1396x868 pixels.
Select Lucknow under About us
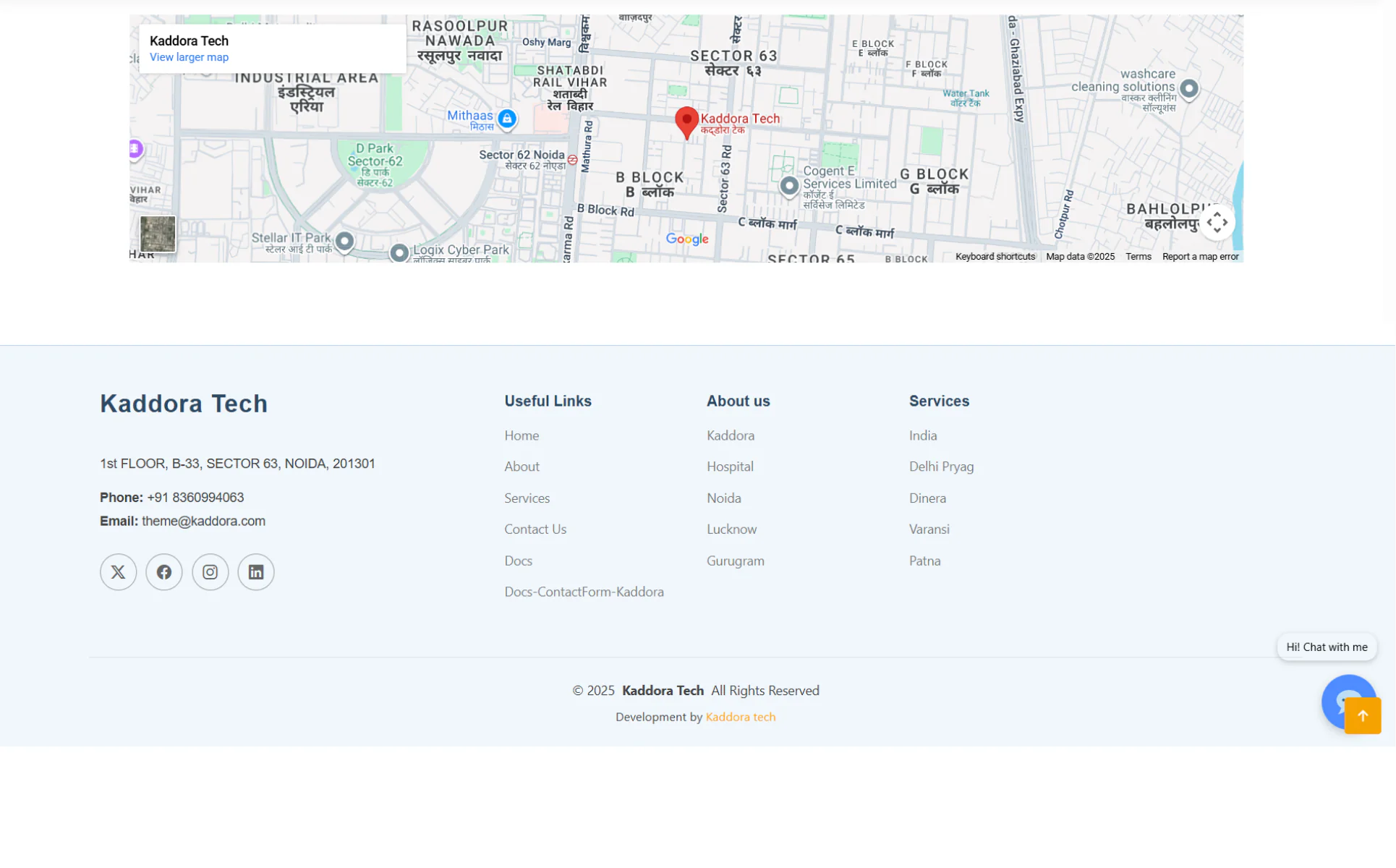(731, 529)
